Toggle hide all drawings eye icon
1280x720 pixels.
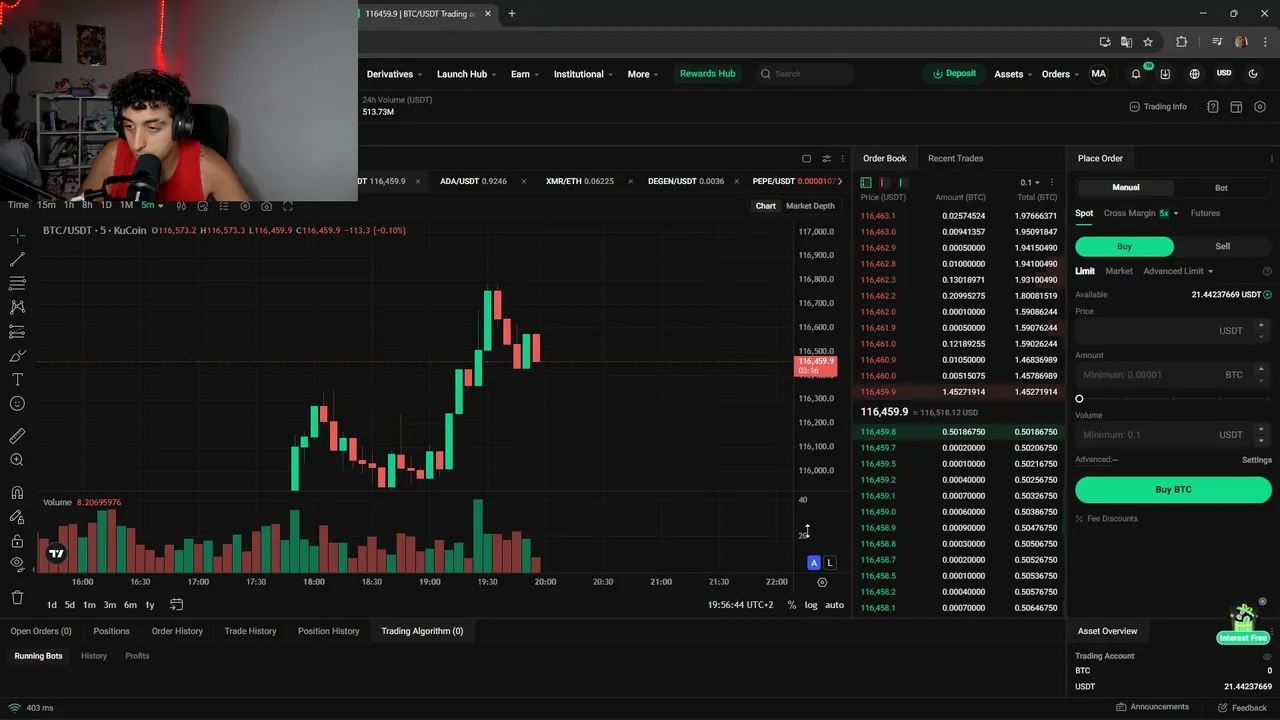[x=17, y=563]
